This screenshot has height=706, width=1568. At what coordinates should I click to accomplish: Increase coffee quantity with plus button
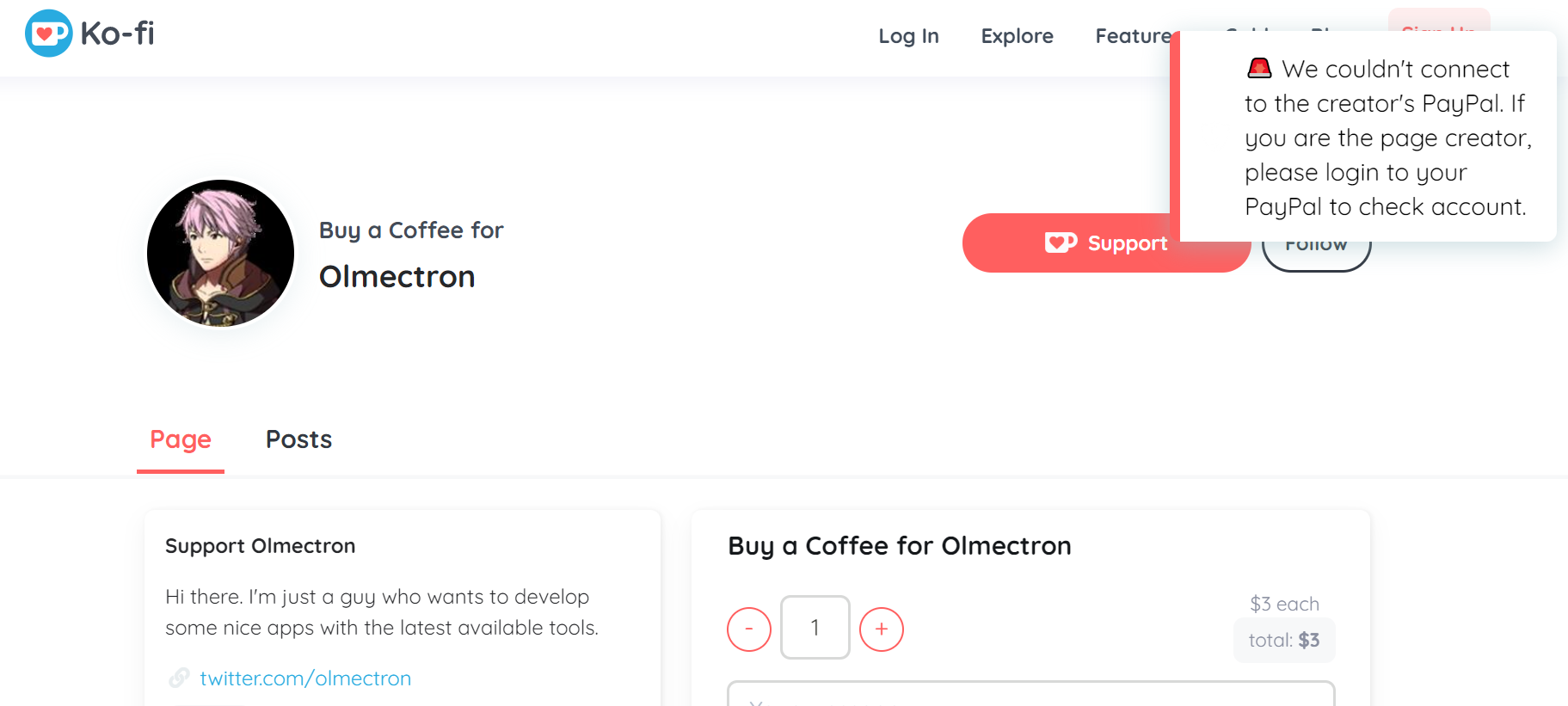(882, 629)
